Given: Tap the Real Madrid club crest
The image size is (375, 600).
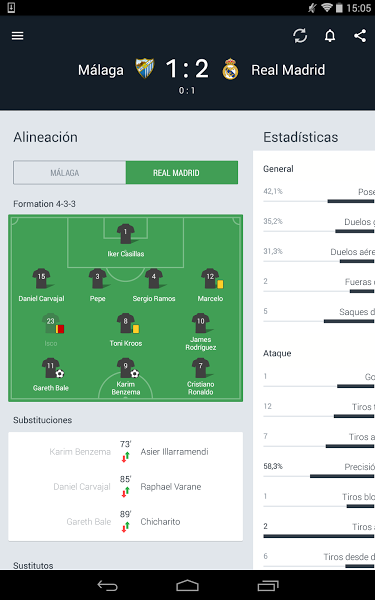Looking at the screenshot, I should [230, 69].
